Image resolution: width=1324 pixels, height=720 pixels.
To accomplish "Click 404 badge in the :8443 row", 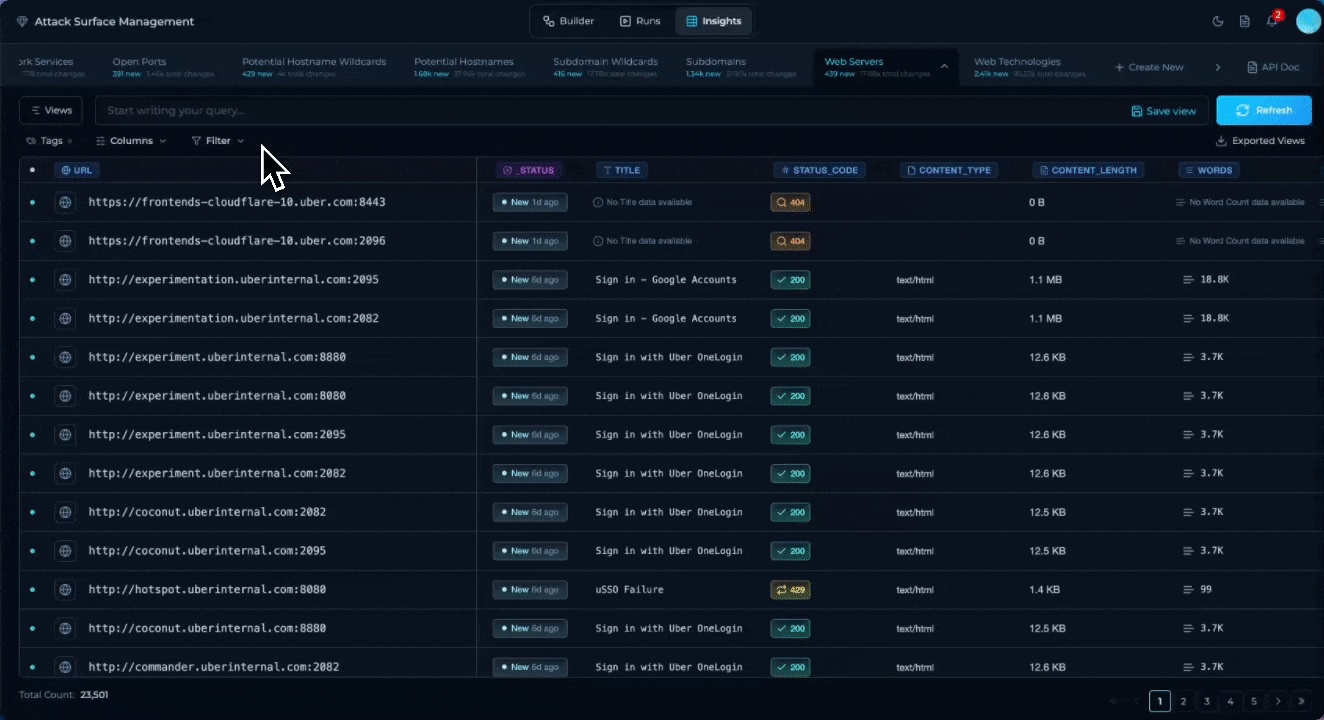I will pyautogui.click(x=790, y=202).
